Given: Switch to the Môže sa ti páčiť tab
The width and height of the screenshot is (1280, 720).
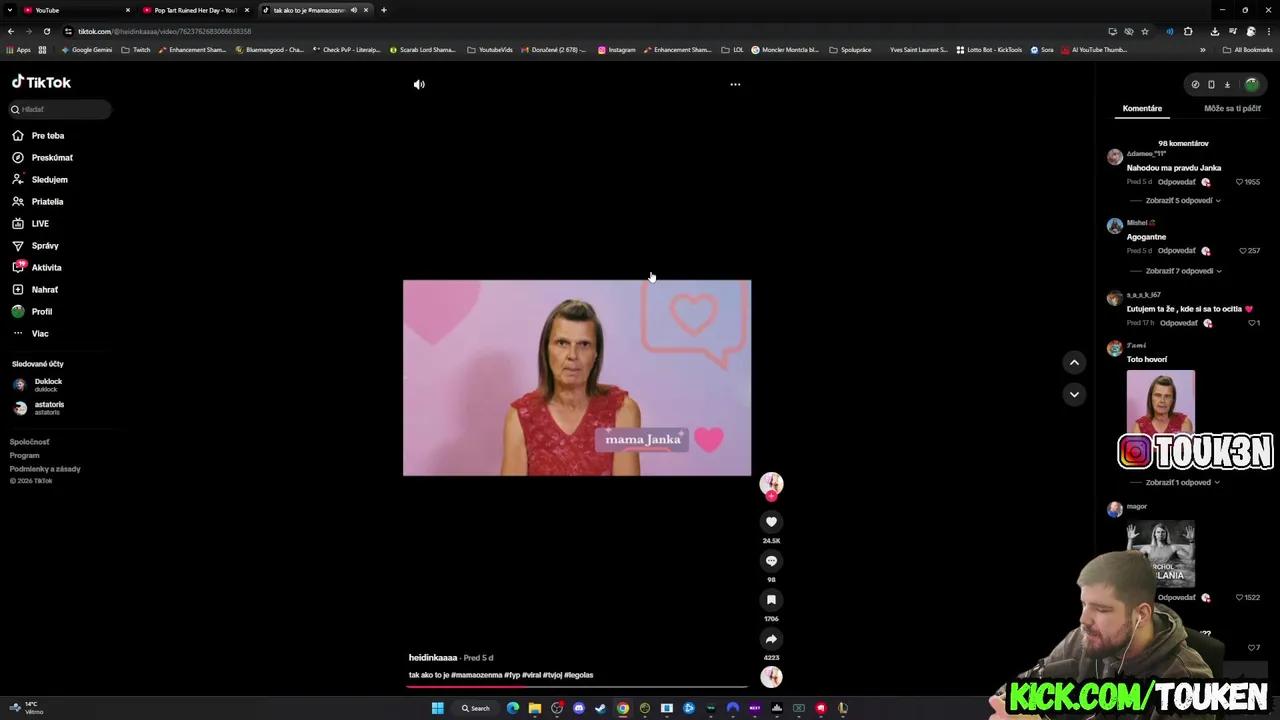Looking at the screenshot, I should (1232, 108).
